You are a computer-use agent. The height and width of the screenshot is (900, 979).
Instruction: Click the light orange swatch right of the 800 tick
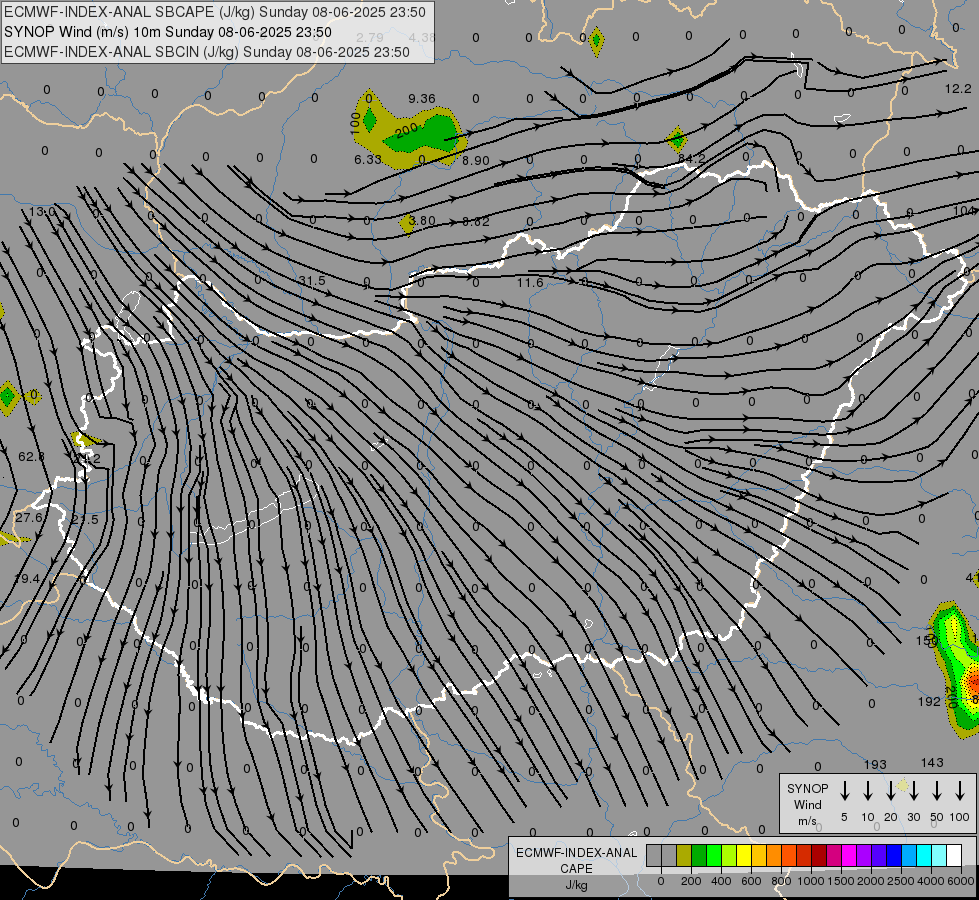(x=774, y=855)
